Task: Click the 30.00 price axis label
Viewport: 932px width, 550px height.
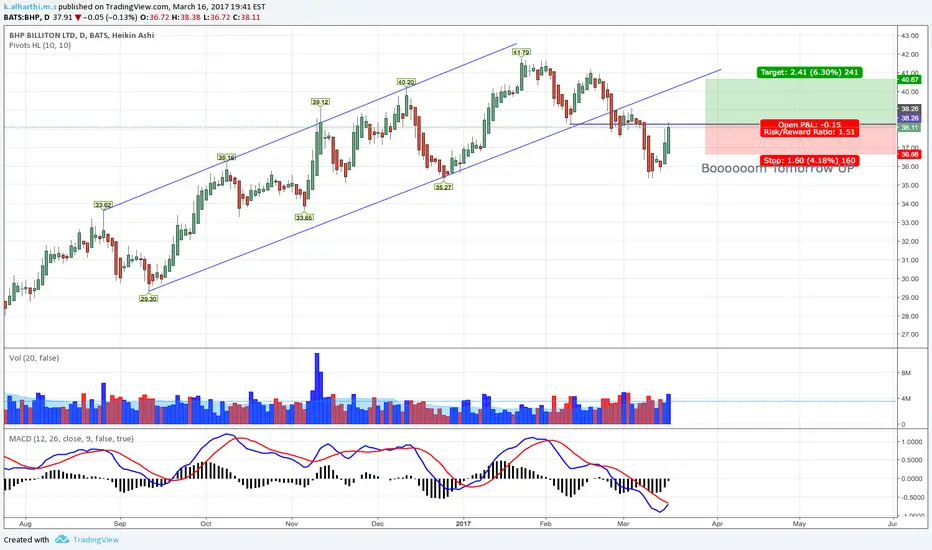Action: pyautogui.click(x=909, y=279)
